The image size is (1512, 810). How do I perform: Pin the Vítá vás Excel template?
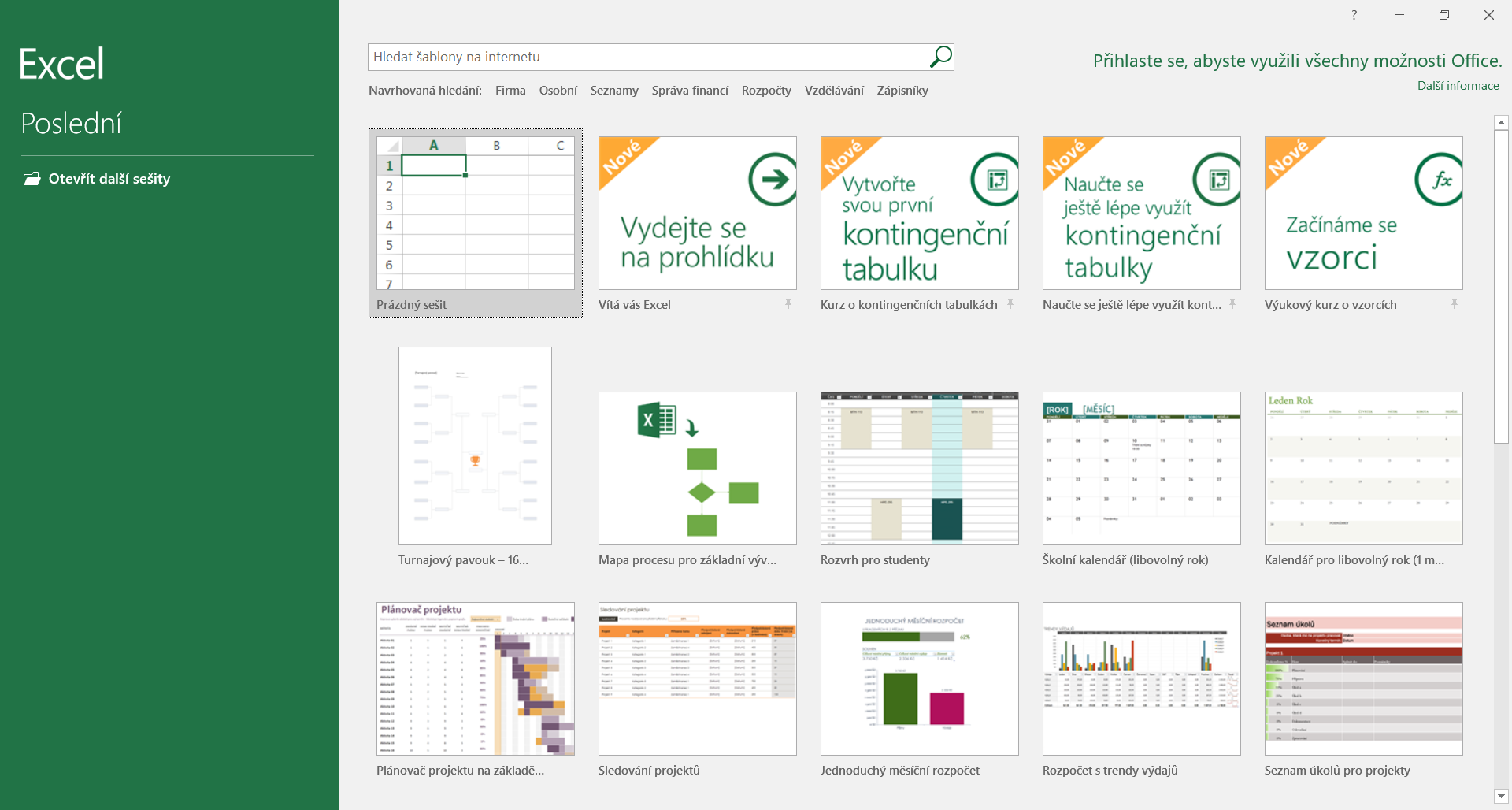pos(787,304)
